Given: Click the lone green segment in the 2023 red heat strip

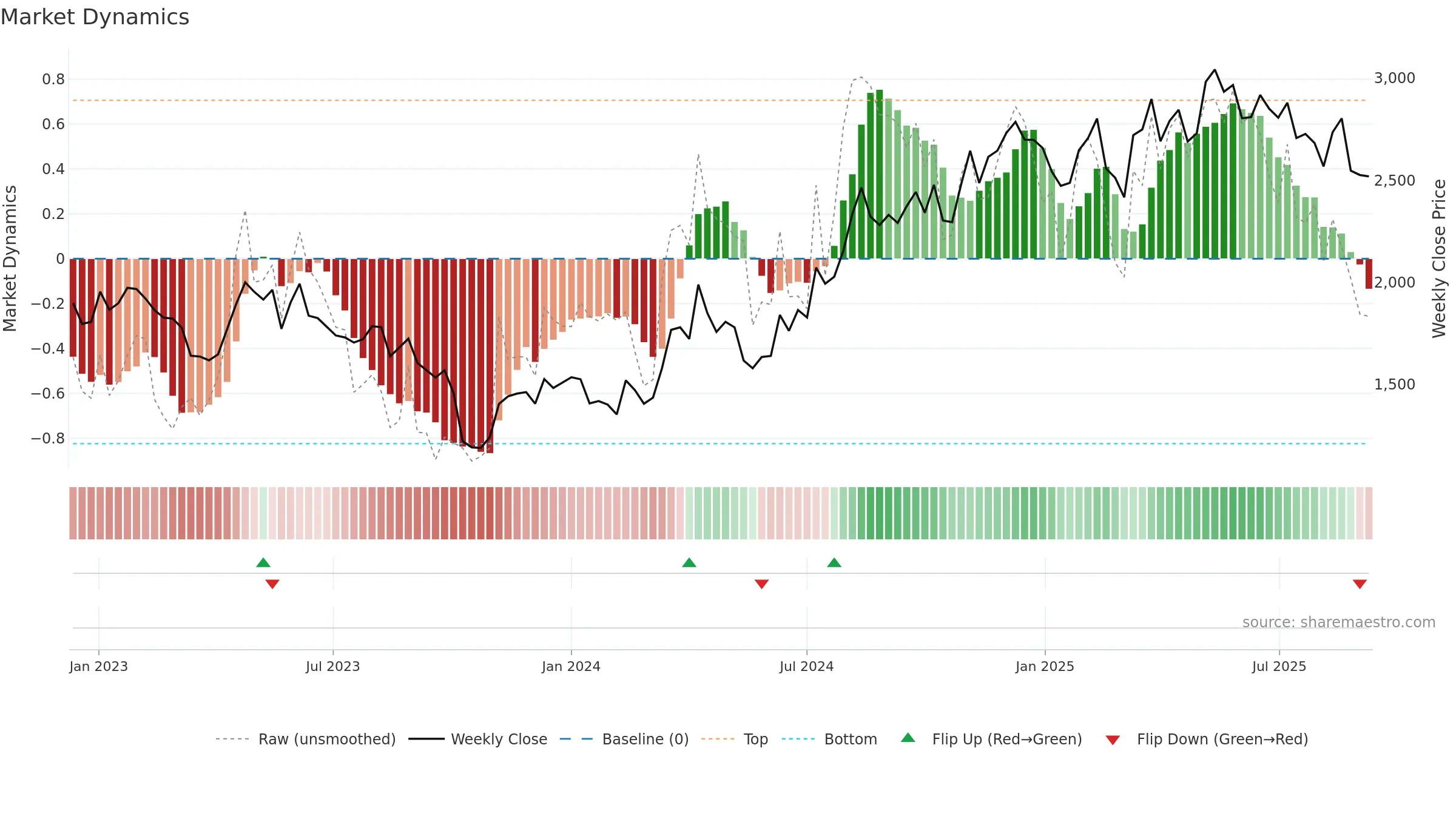Looking at the screenshot, I should [x=263, y=513].
